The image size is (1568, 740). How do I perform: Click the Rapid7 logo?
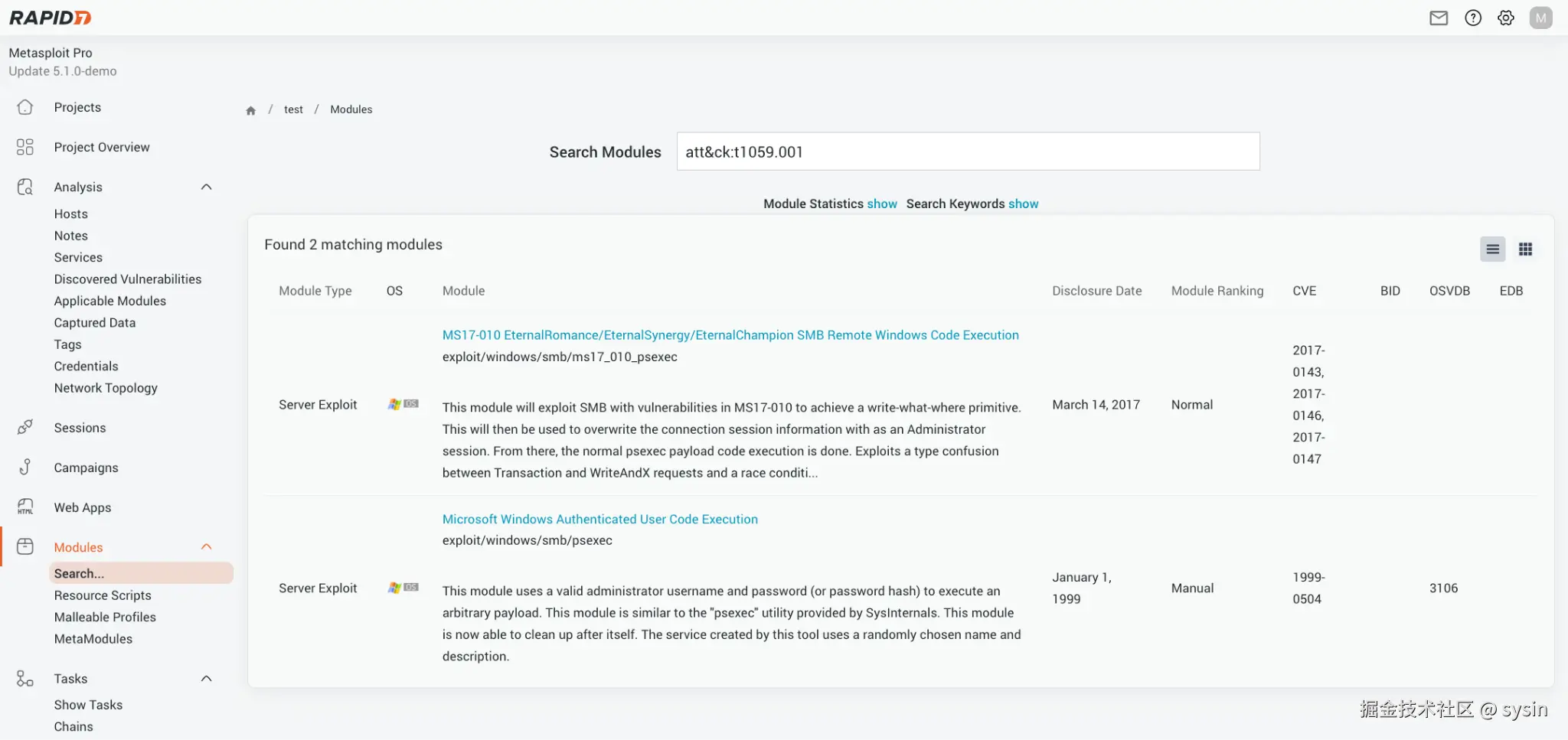pos(51,18)
